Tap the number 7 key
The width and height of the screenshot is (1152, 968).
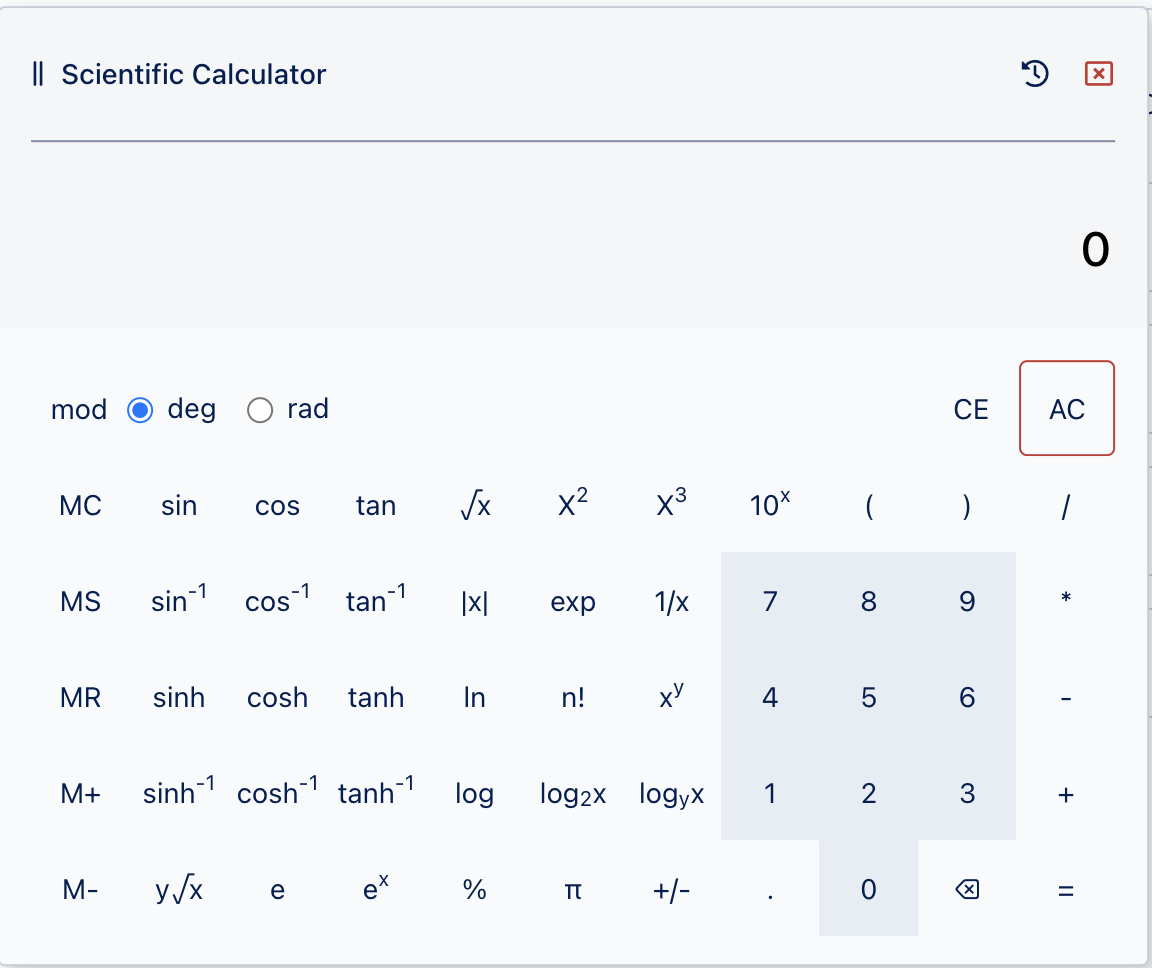click(x=770, y=602)
